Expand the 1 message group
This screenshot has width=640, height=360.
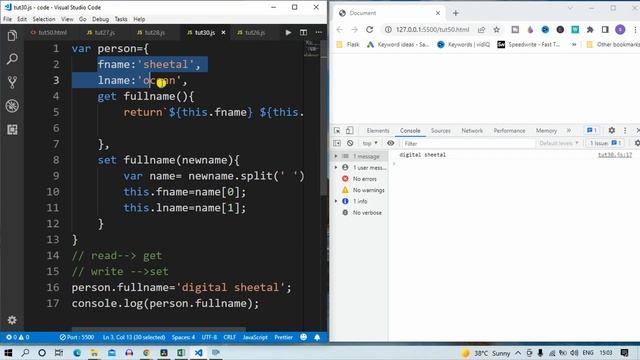(336, 156)
